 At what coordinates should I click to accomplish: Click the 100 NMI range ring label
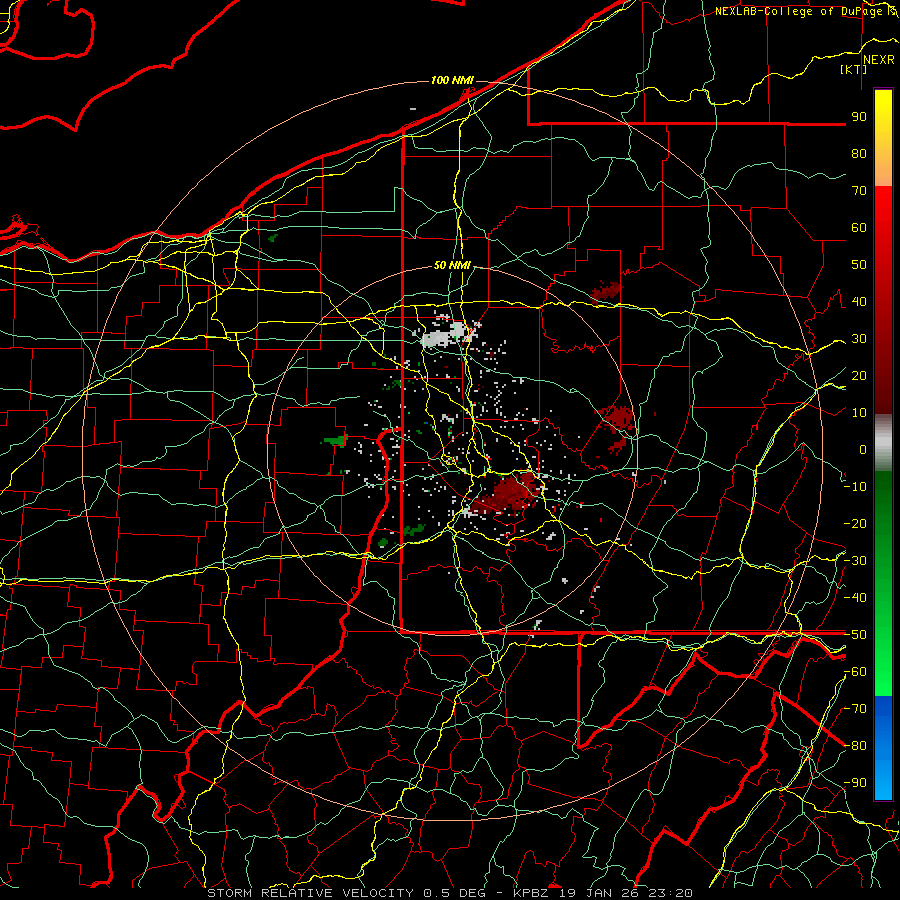point(452,80)
